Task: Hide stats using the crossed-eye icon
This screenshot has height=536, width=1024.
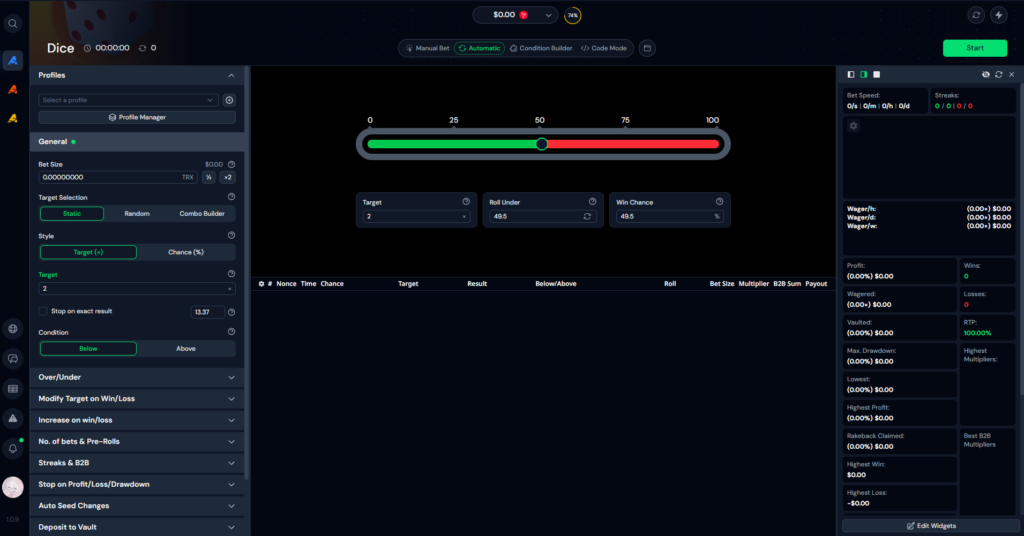Action: tap(986, 74)
